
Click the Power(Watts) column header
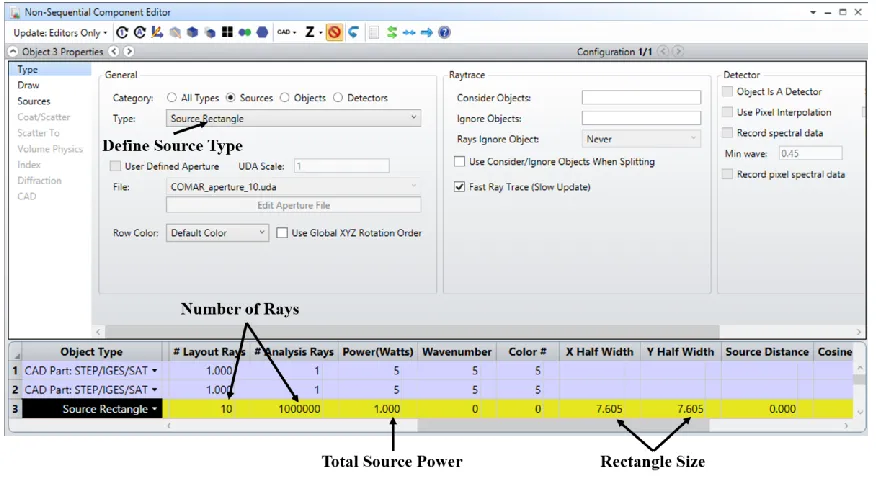[378, 352]
